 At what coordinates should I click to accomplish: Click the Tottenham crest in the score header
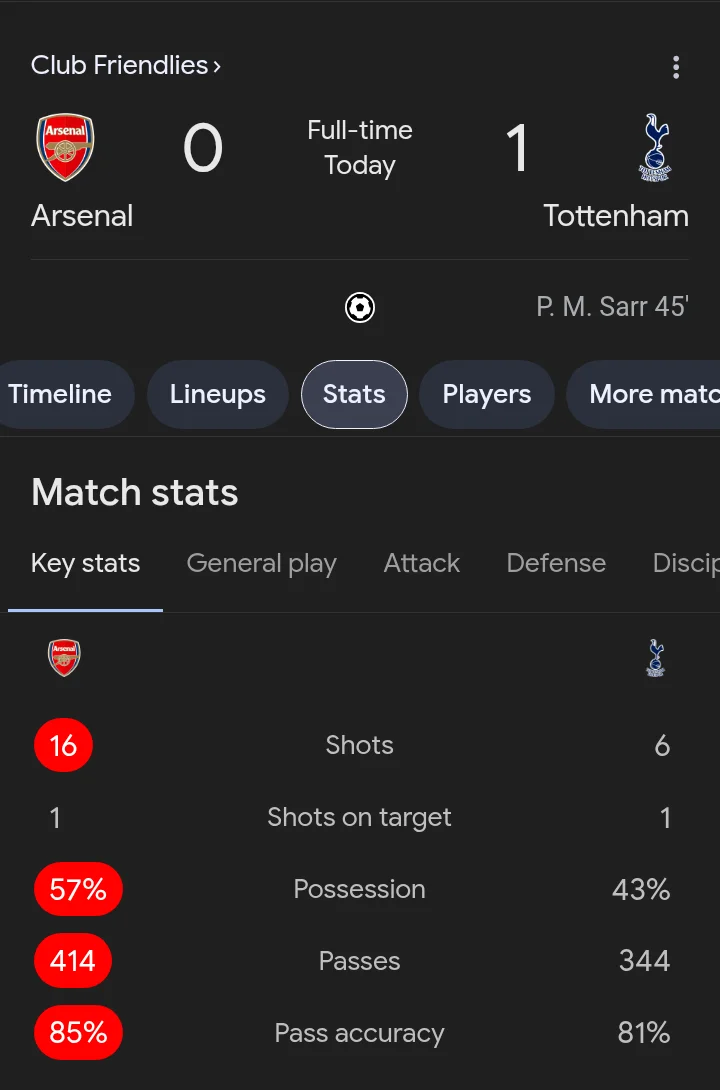[x=655, y=147]
